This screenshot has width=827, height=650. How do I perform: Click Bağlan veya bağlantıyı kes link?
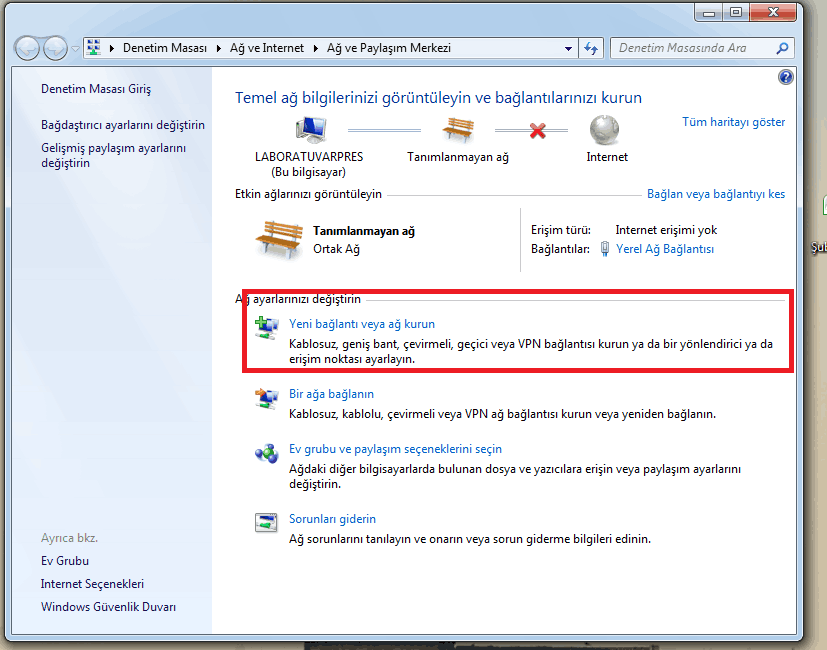tap(716, 194)
